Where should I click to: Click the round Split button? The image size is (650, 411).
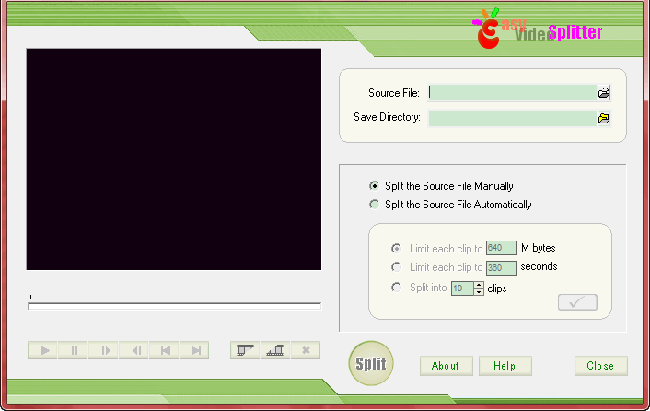[x=371, y=363]
